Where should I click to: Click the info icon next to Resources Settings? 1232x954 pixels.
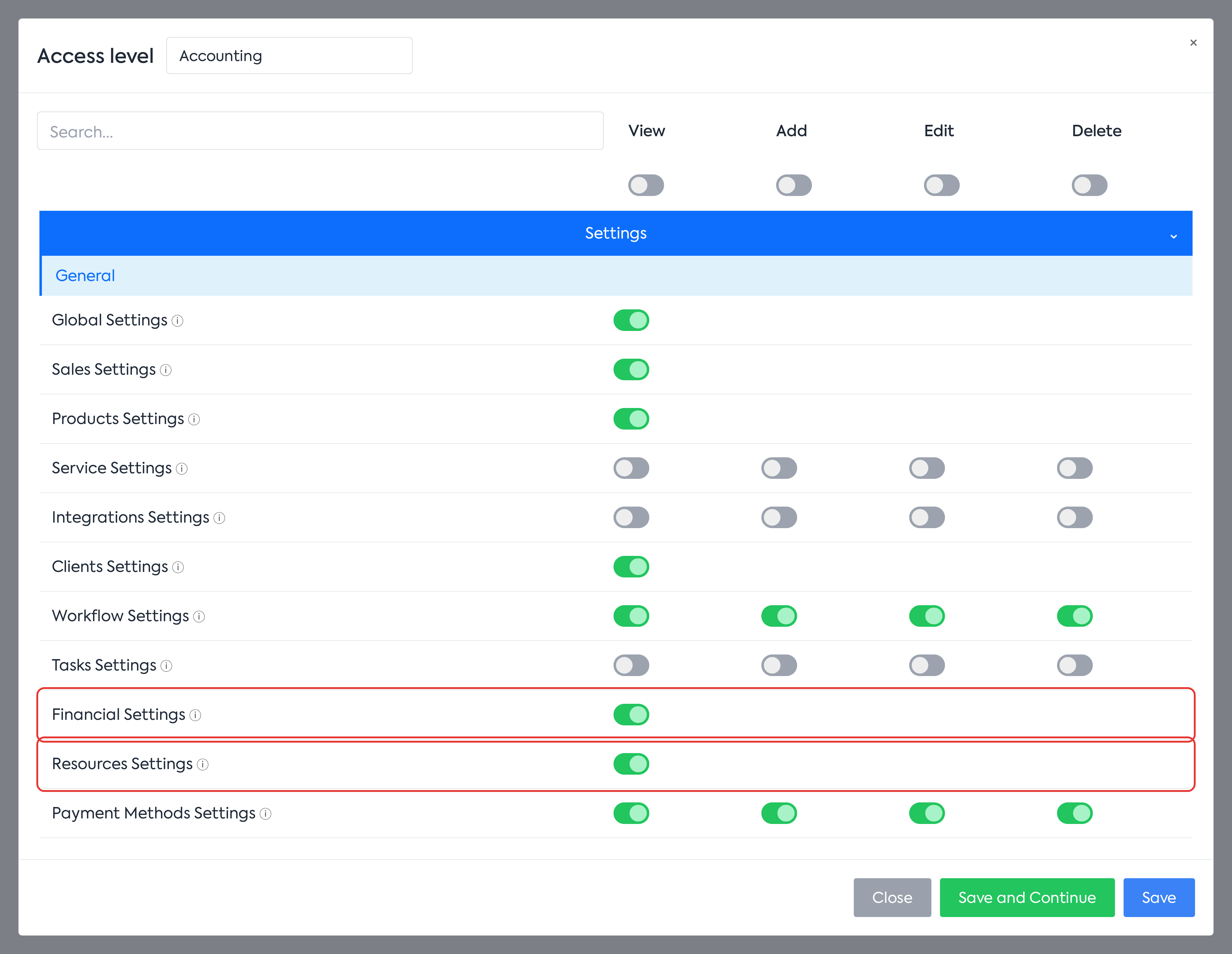(203, 764)
